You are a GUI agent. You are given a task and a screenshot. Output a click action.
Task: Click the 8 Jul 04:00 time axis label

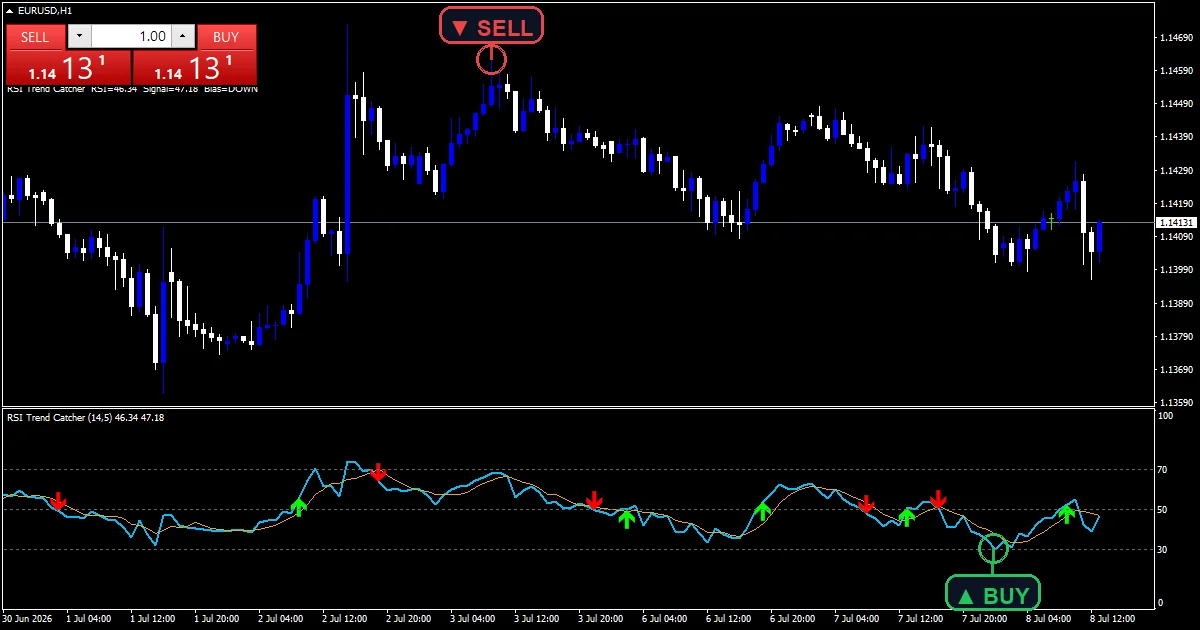[1047, 620]
